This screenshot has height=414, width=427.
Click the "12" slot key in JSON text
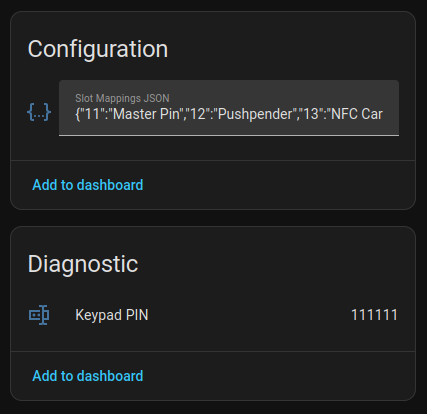tap(197, 114)
